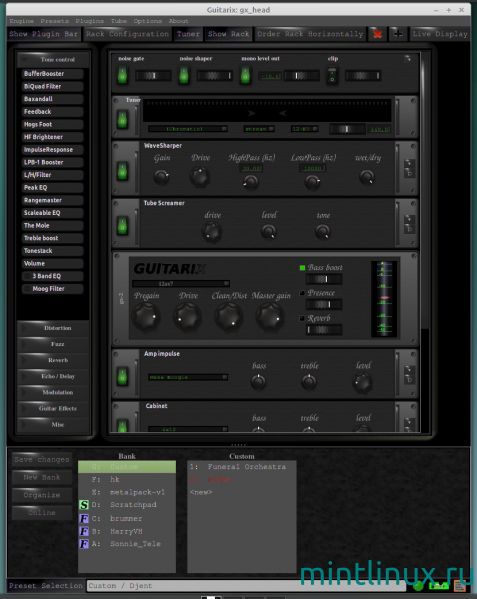Open the 12ax7 tube selector dropdown
This screenshot has width=477, height=599.
coord(181,283)
